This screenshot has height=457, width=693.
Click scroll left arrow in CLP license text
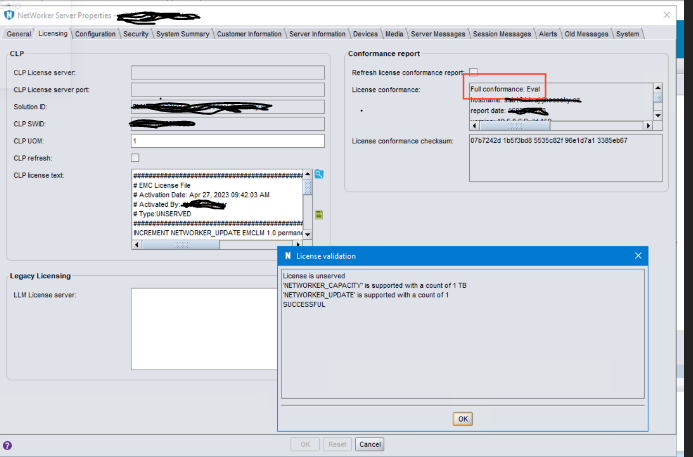(x=137, y=244)
